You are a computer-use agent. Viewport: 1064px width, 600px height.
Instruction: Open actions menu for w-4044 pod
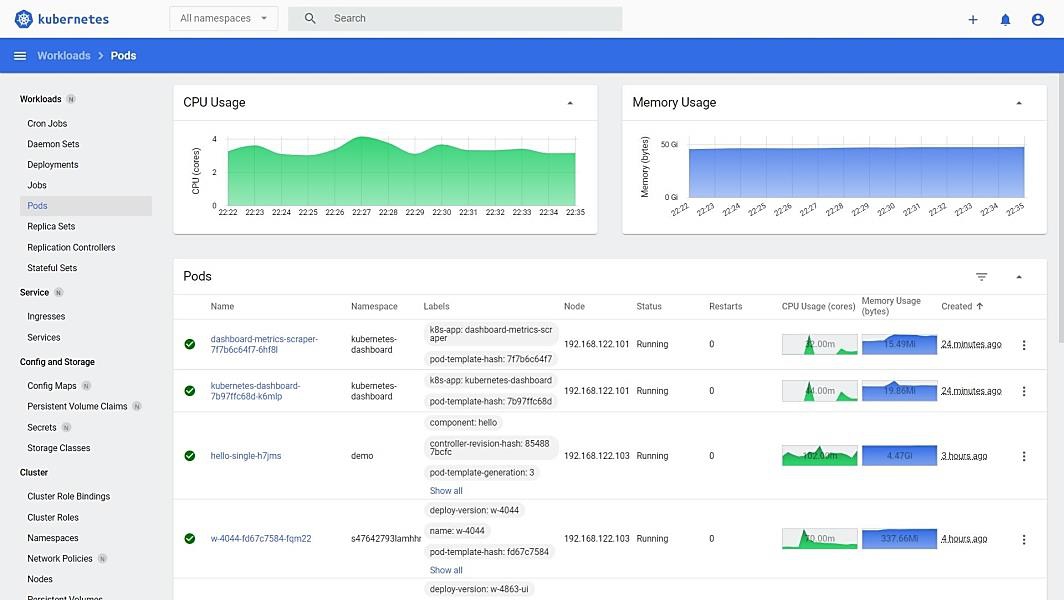tap(1023, 539)
